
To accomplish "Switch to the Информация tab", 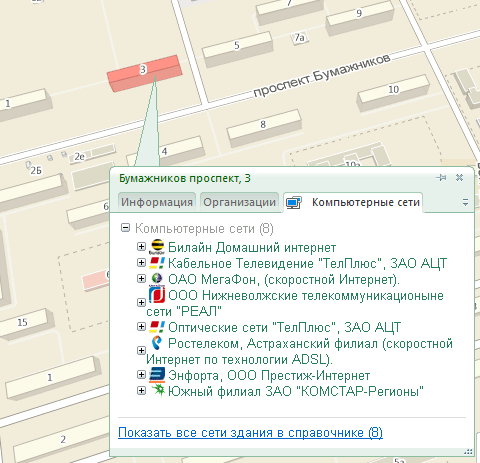I will coord(157,202).
